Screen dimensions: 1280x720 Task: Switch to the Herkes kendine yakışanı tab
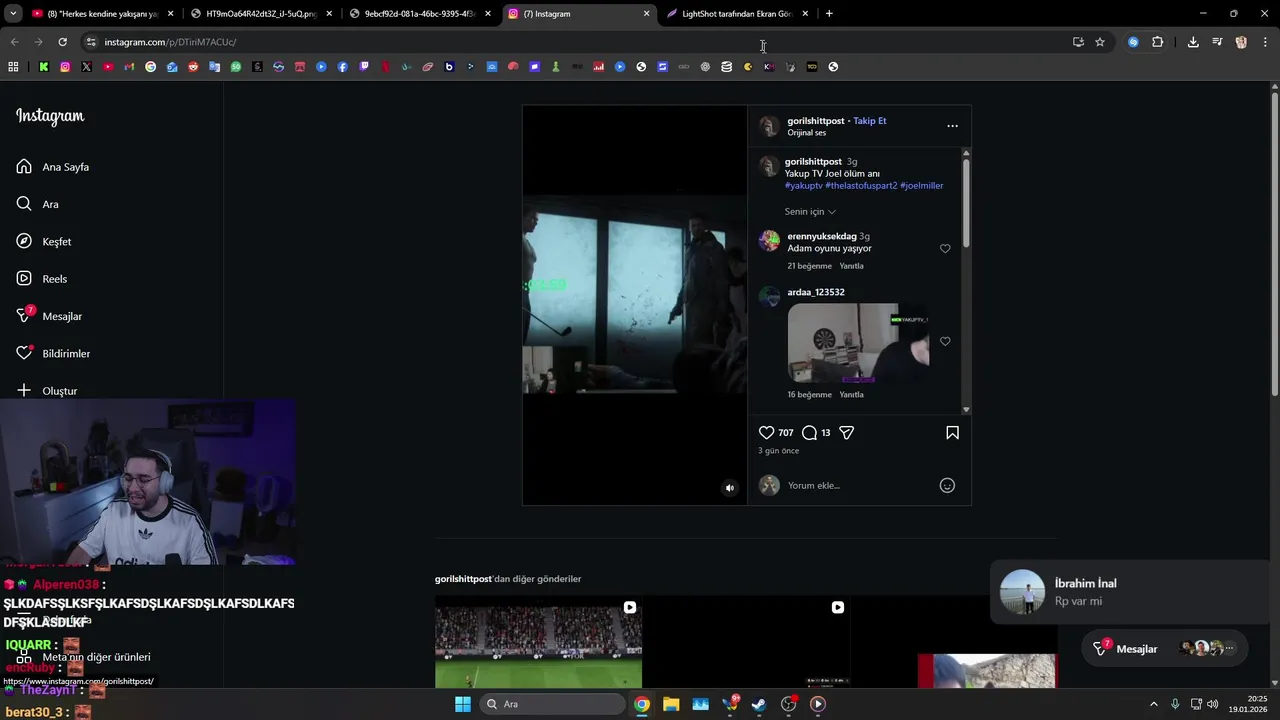pos(103,14)
